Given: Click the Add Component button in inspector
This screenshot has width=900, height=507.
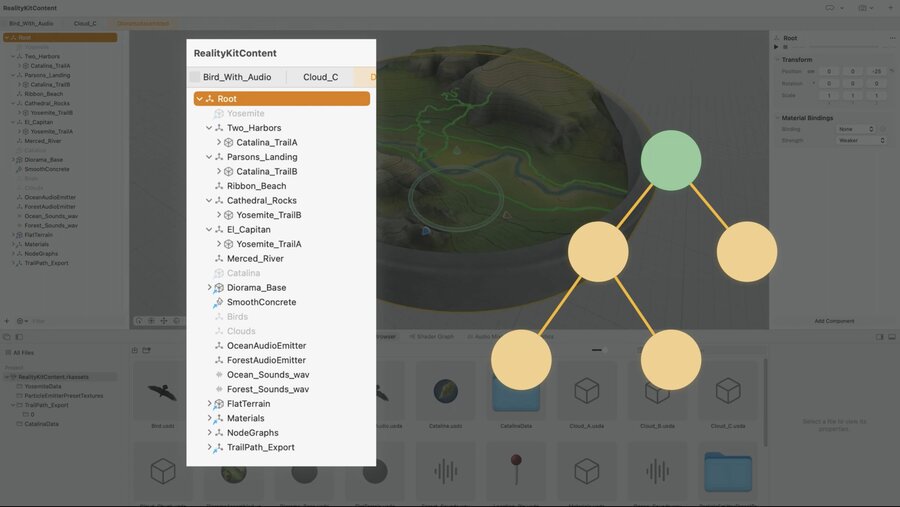Looking at the screenshot, I should (x=834, y=321).
